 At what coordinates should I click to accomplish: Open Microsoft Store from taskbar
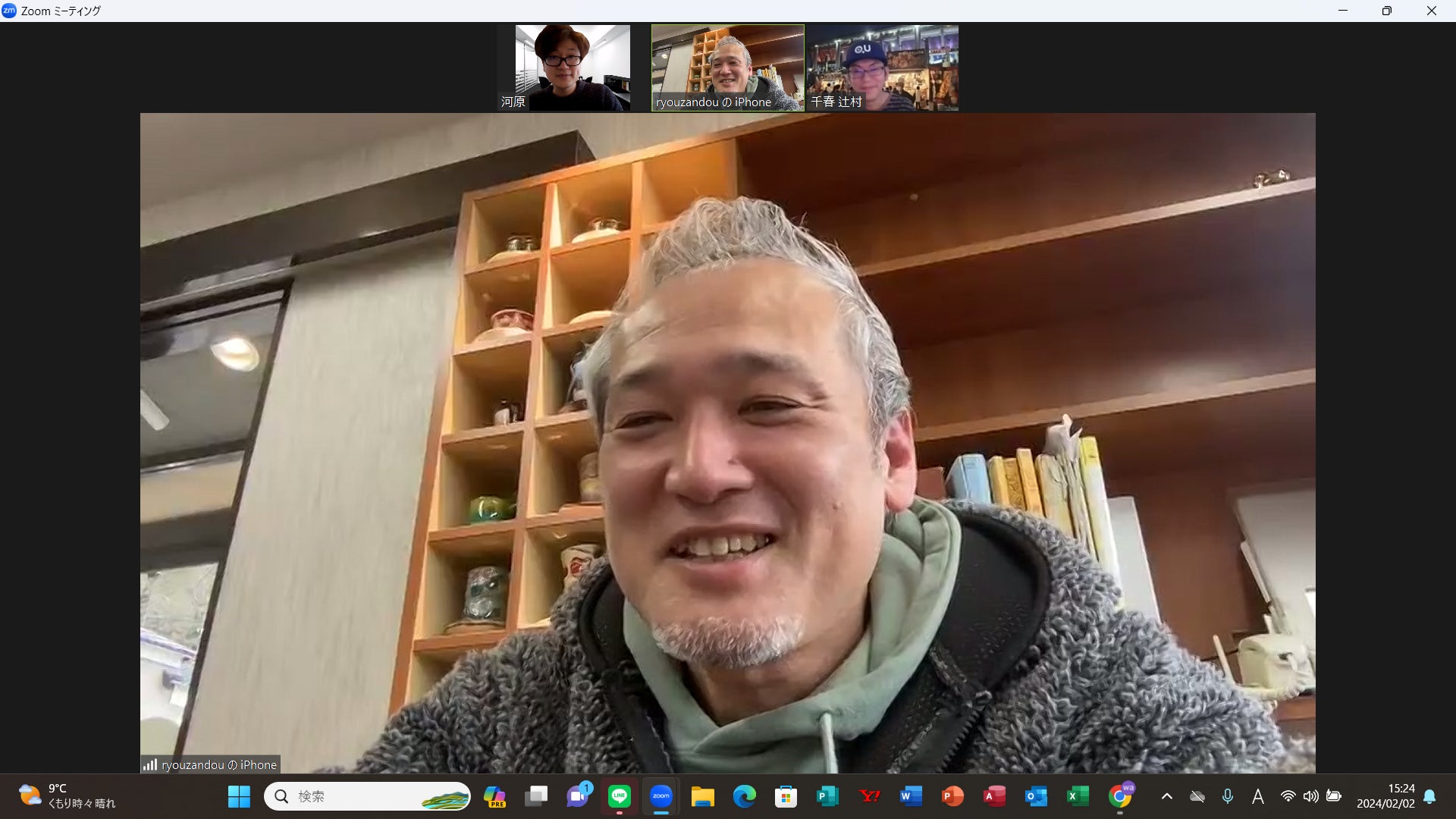(786, 796)
